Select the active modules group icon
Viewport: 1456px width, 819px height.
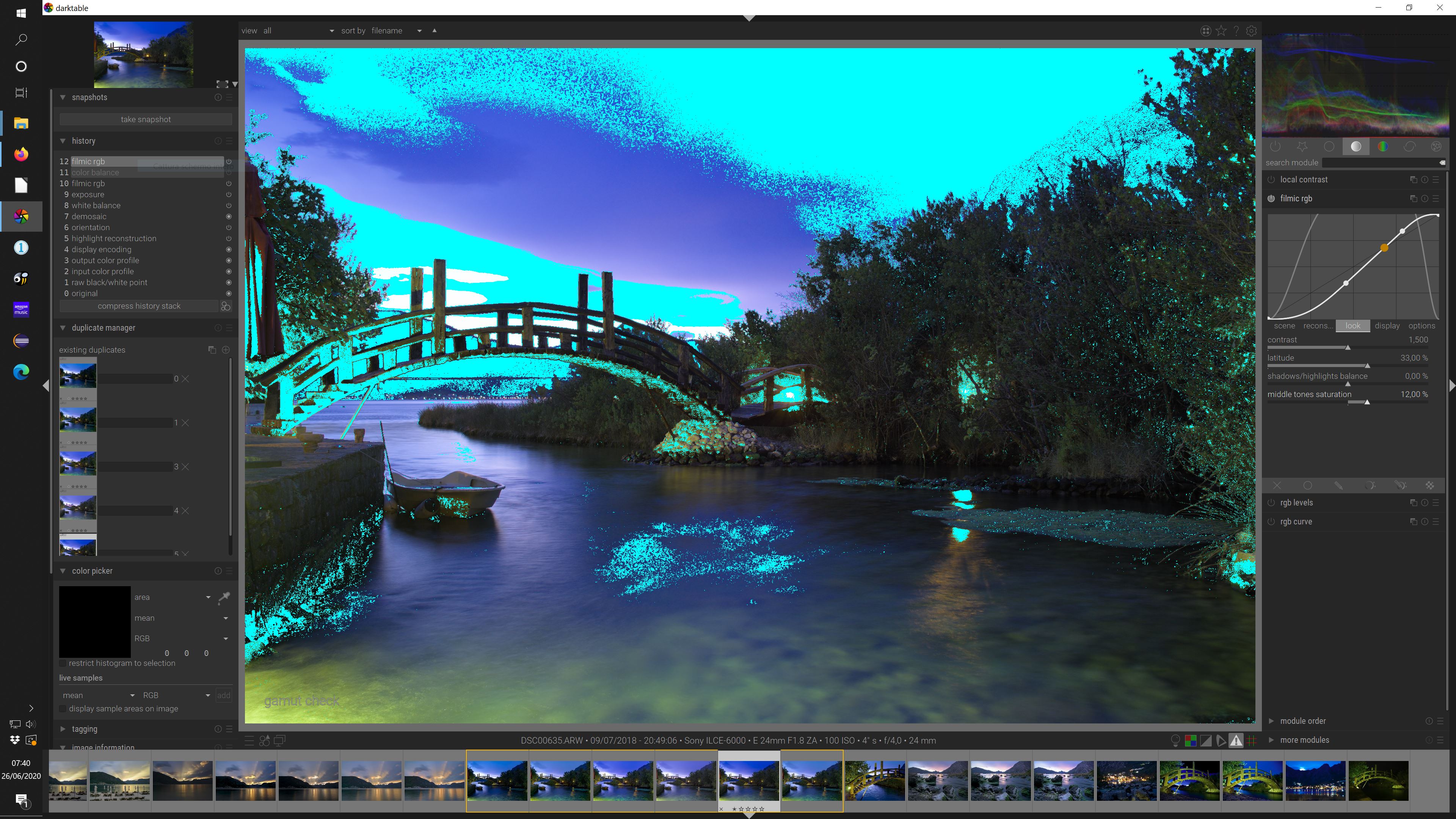(1276, 146)
